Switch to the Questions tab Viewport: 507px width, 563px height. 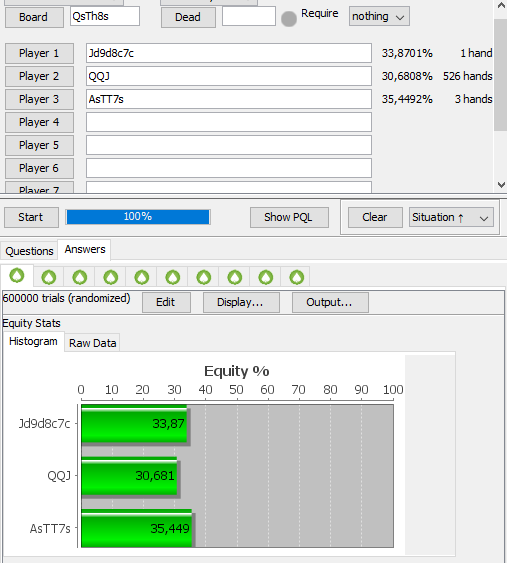pyautogui.click(x=29, y=251)
